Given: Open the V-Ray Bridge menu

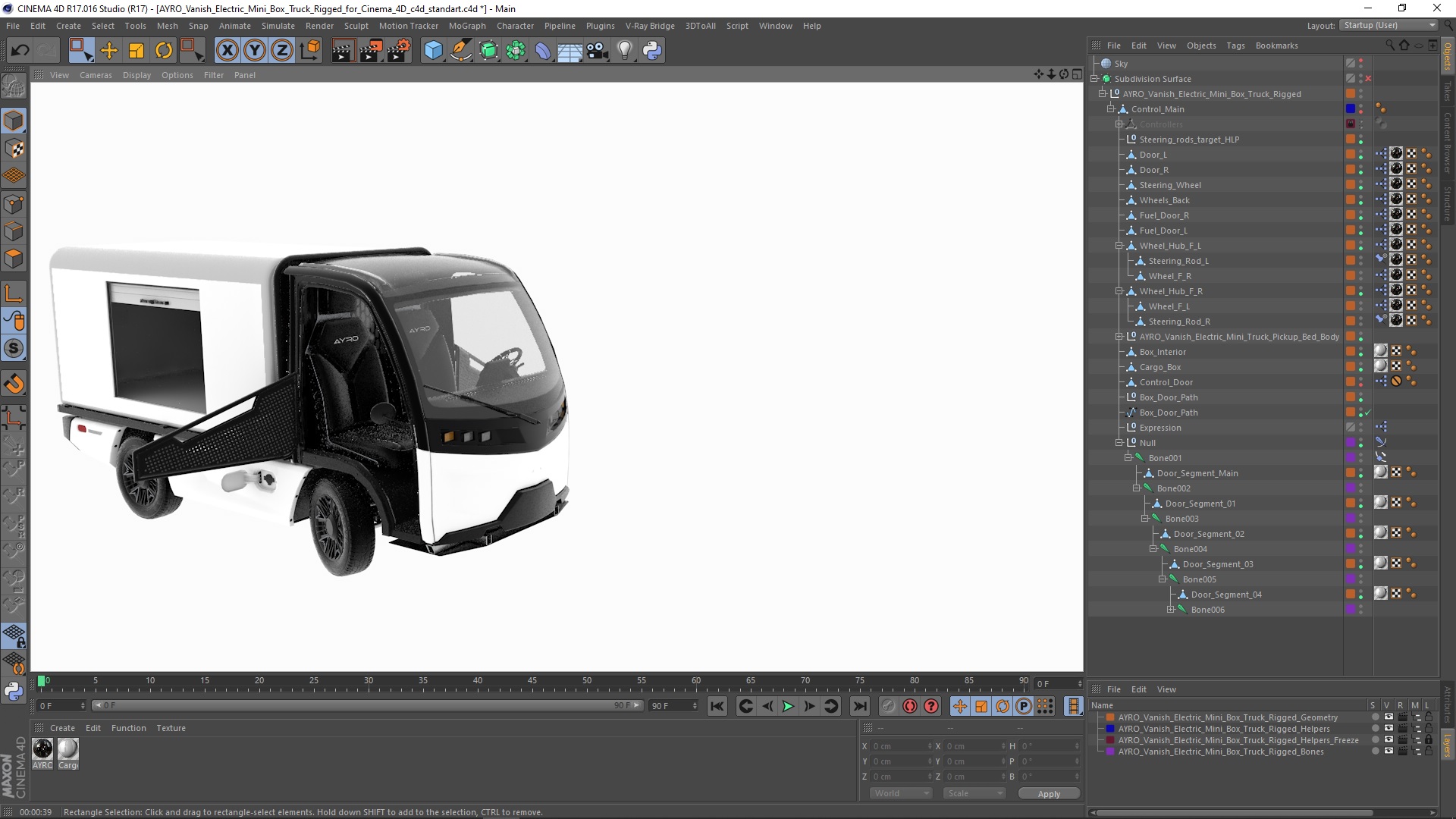Looking at the screenshot, I should (650, 26).
